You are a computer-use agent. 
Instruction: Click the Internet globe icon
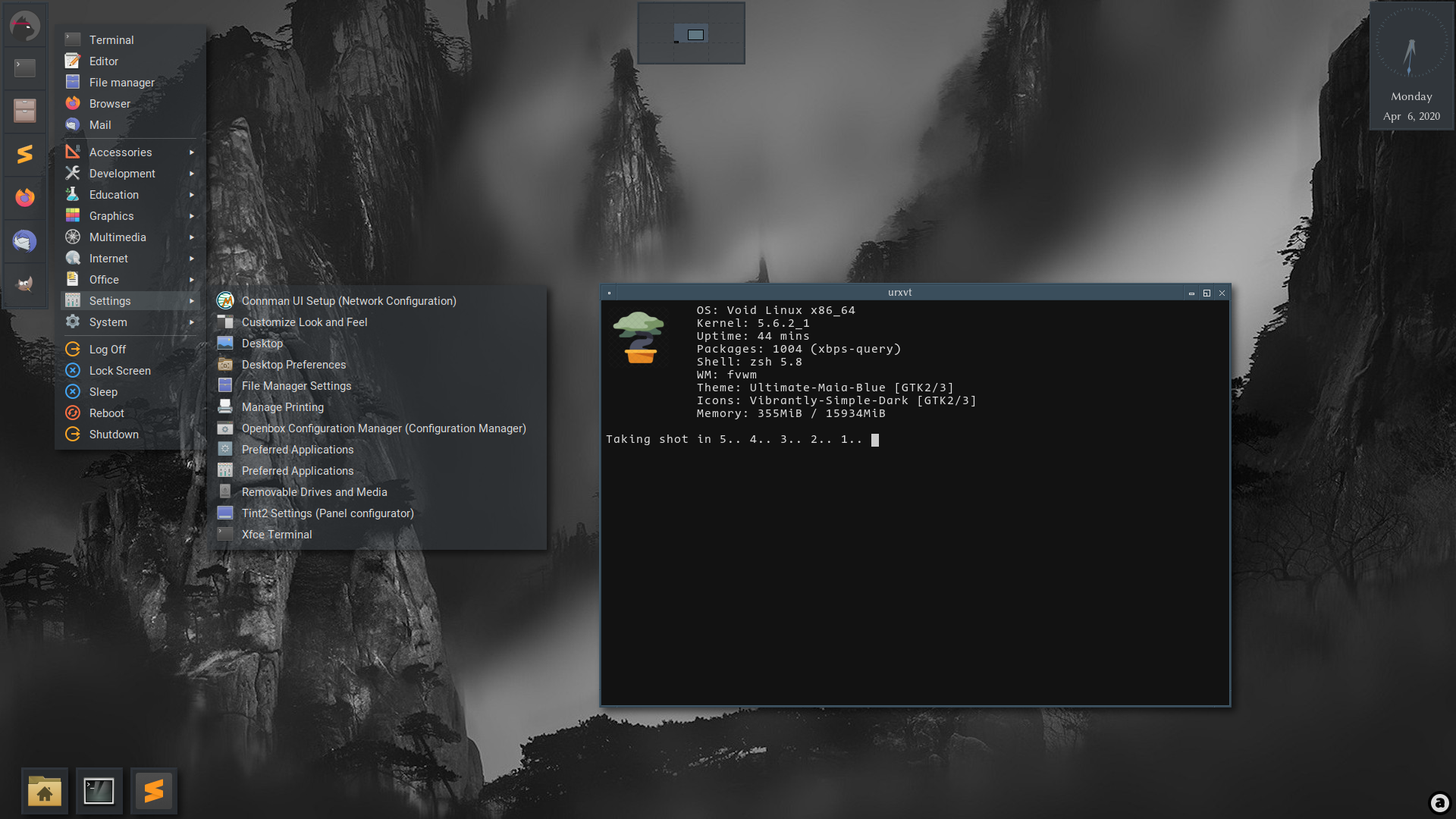click(x=73, y=258)
